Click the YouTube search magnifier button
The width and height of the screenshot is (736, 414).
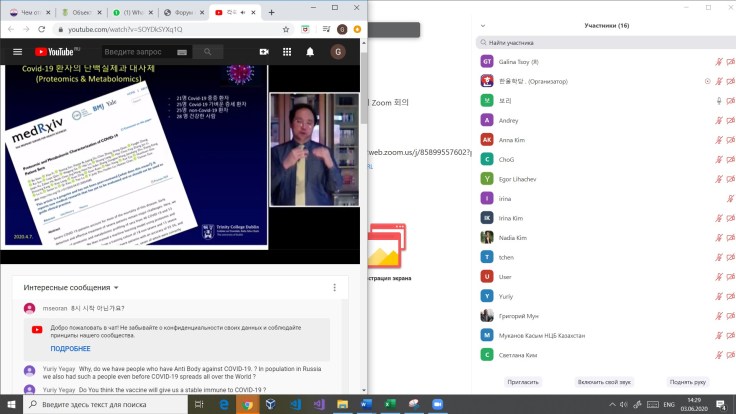click(208, 51)
